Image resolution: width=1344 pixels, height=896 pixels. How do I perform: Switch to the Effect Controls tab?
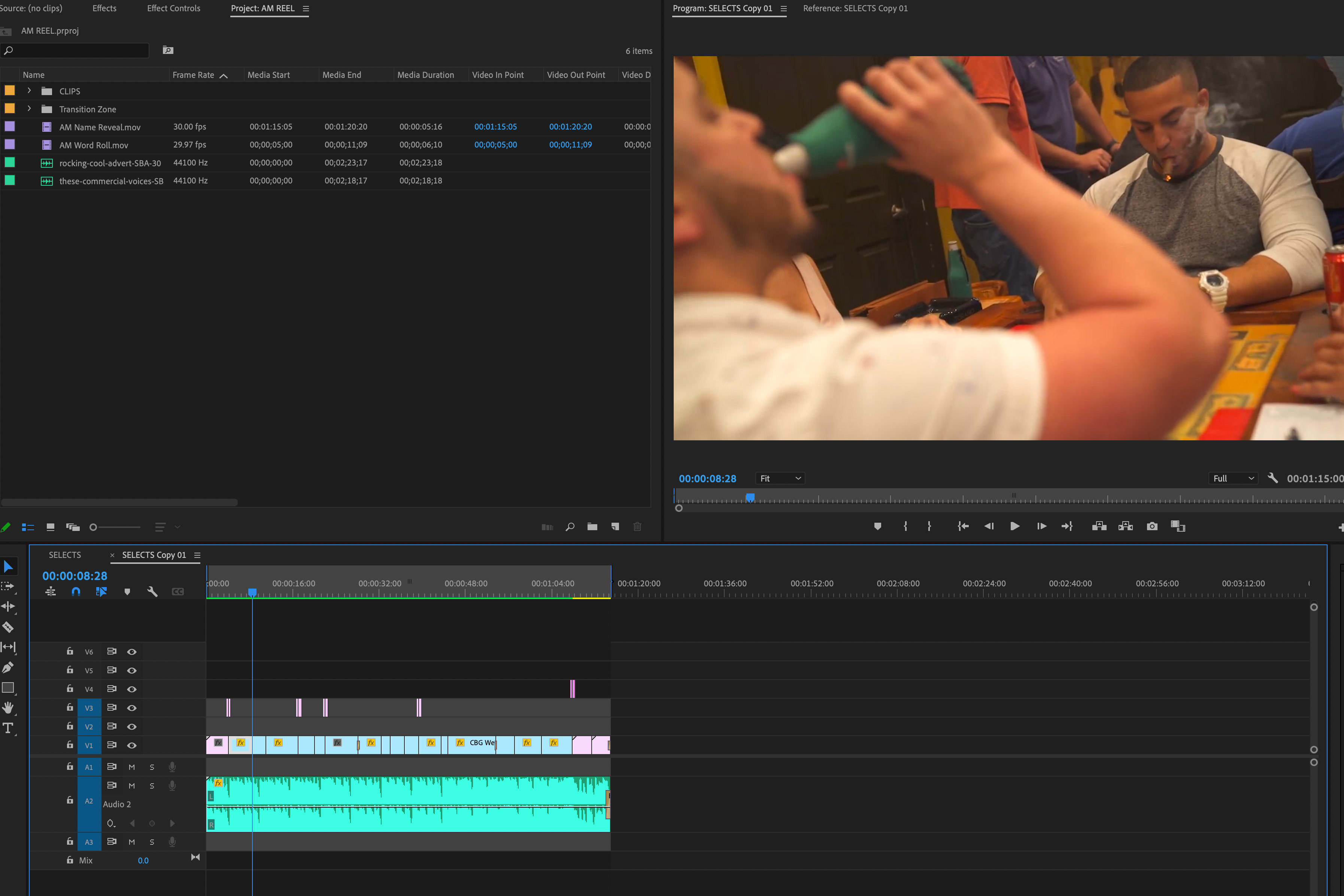coord(173,9)
